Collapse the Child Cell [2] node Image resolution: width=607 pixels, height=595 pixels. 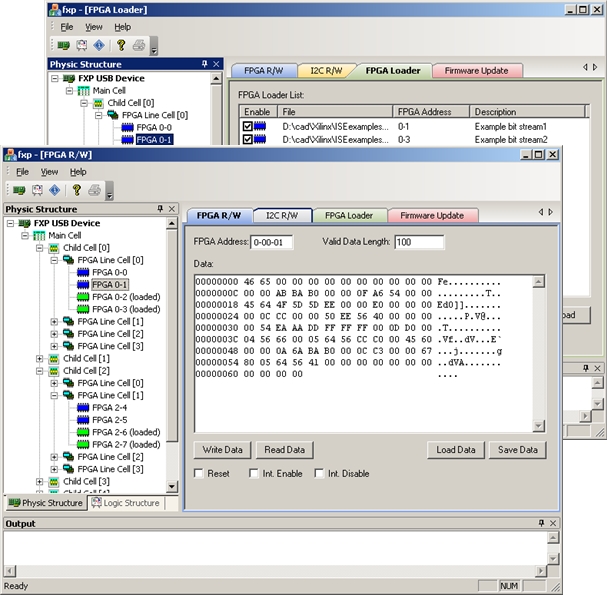pos(40,371)
